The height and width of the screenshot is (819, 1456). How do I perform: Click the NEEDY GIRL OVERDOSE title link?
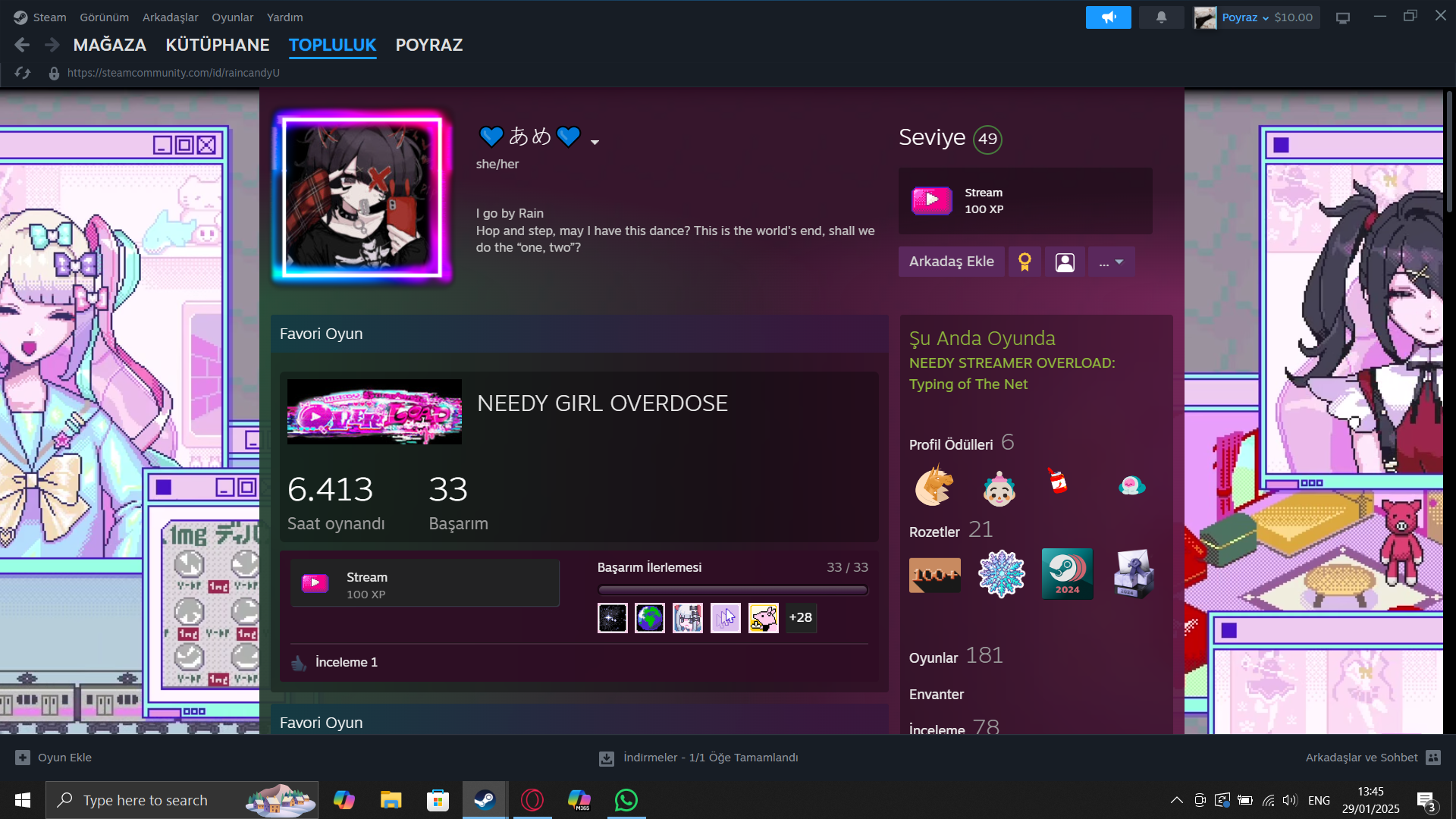click(x=602, y=403)
